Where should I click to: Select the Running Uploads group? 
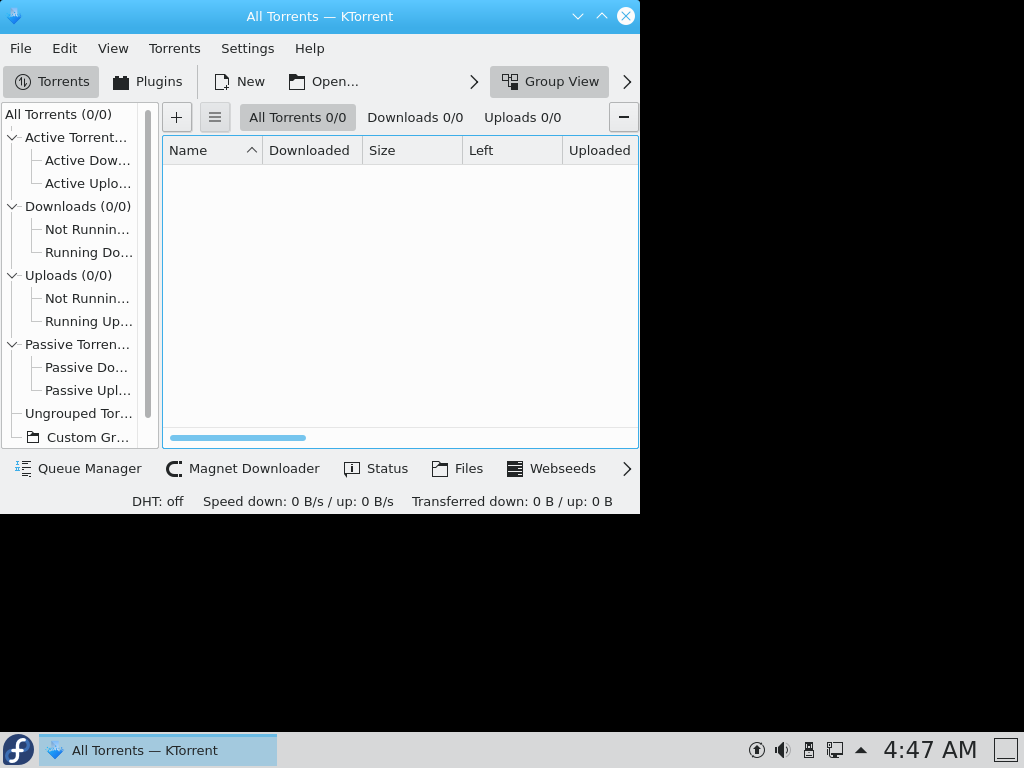click(x=88, y=321)
